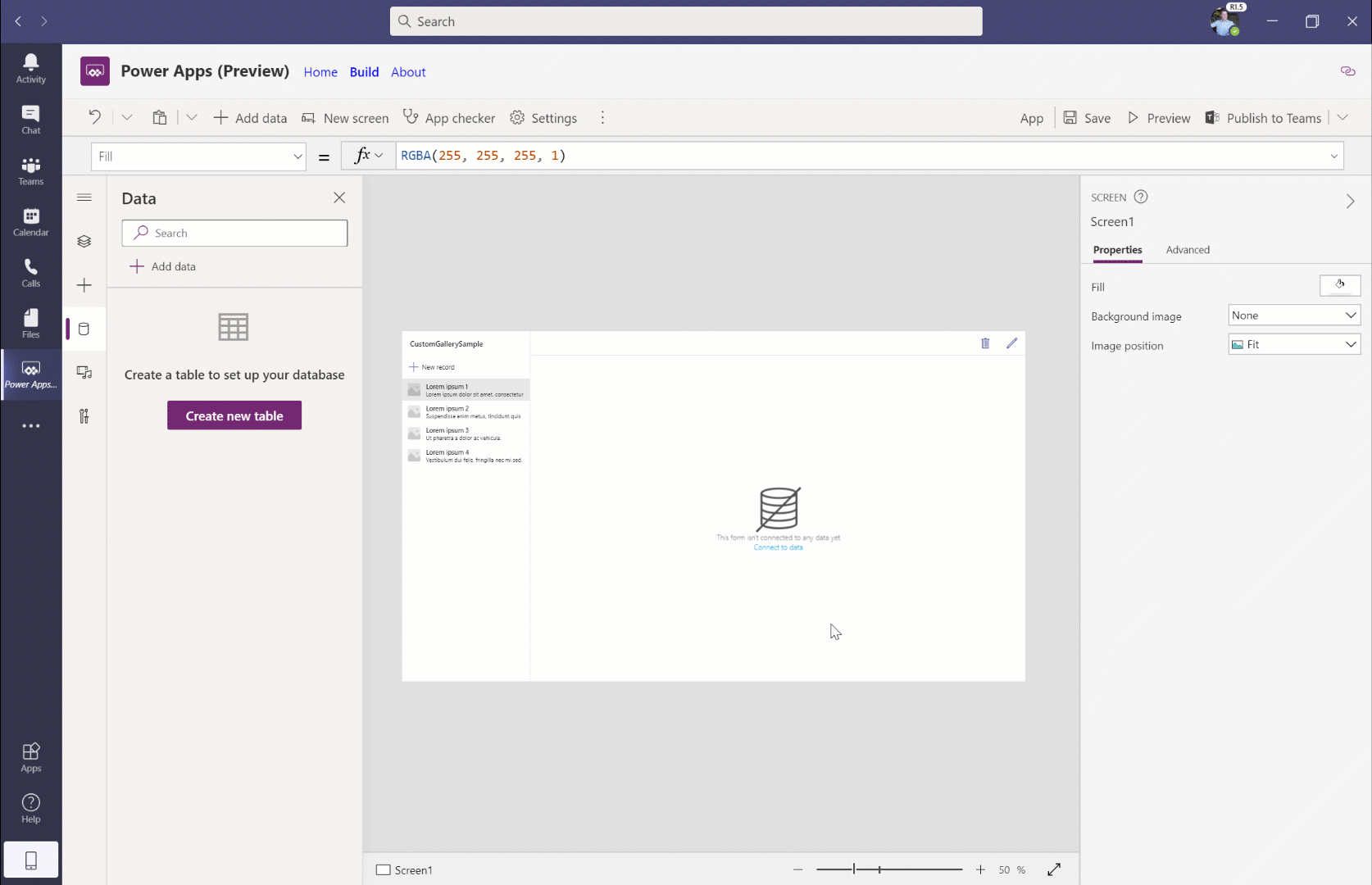
Task: Switch to the Advanced tab
Action: (1188, 250)
